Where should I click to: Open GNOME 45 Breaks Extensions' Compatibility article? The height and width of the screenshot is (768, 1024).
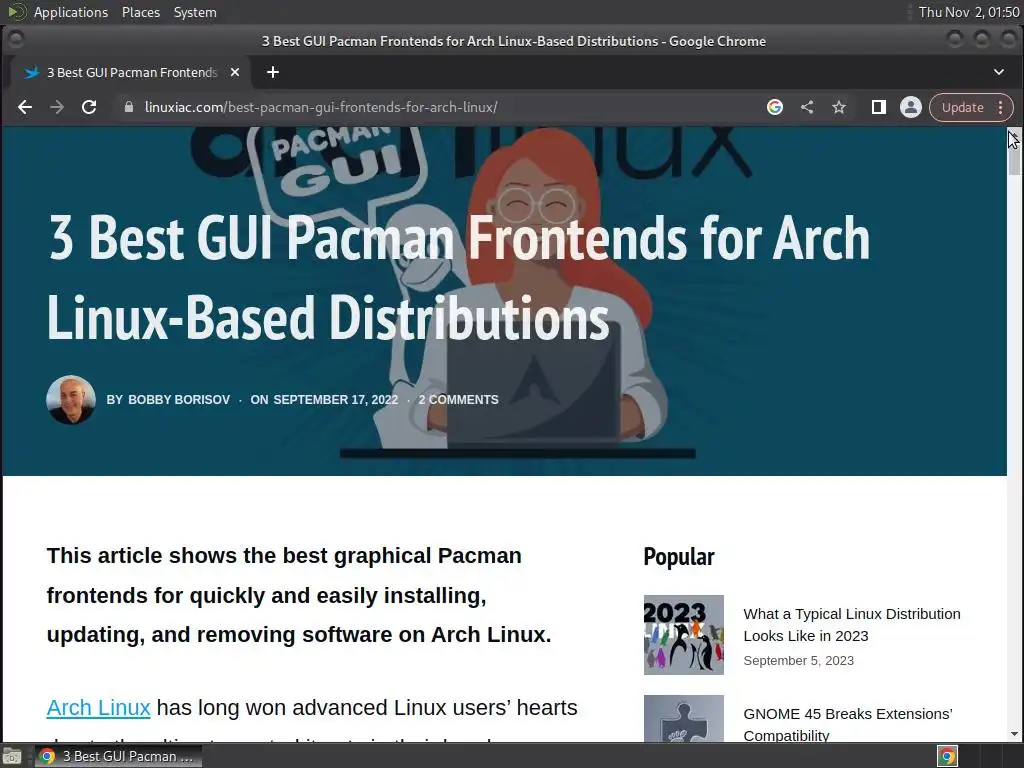[848, 725]
